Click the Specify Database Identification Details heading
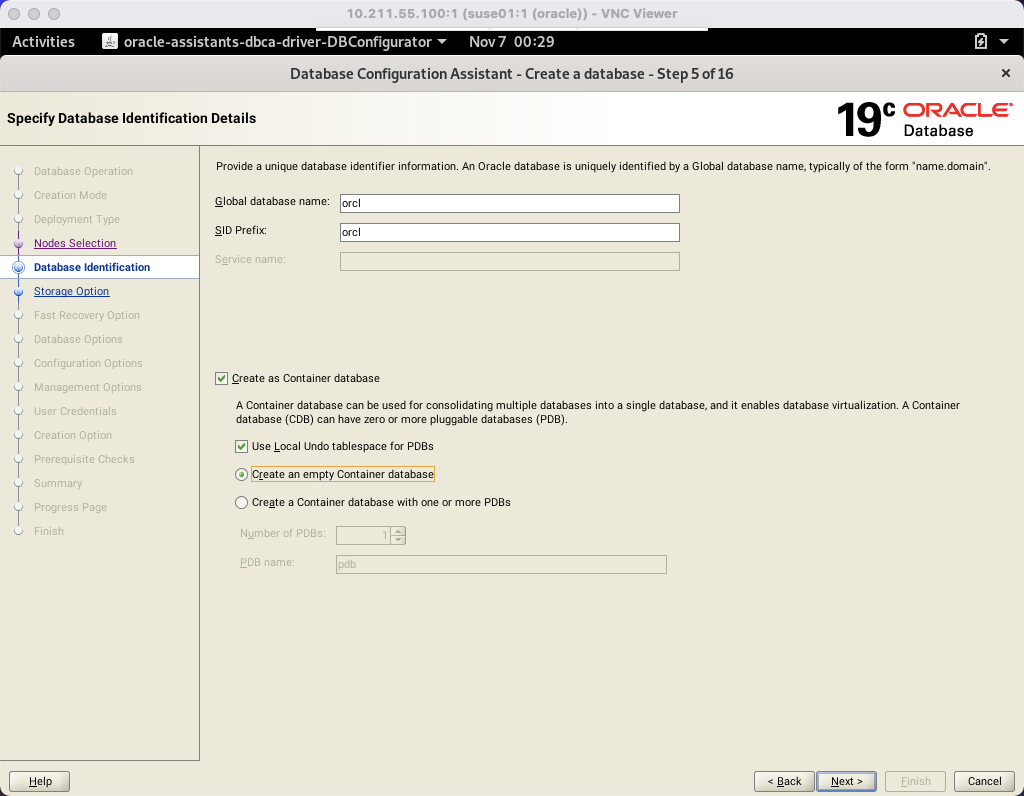The image size is (1024, 796). [x=131, y=118]
